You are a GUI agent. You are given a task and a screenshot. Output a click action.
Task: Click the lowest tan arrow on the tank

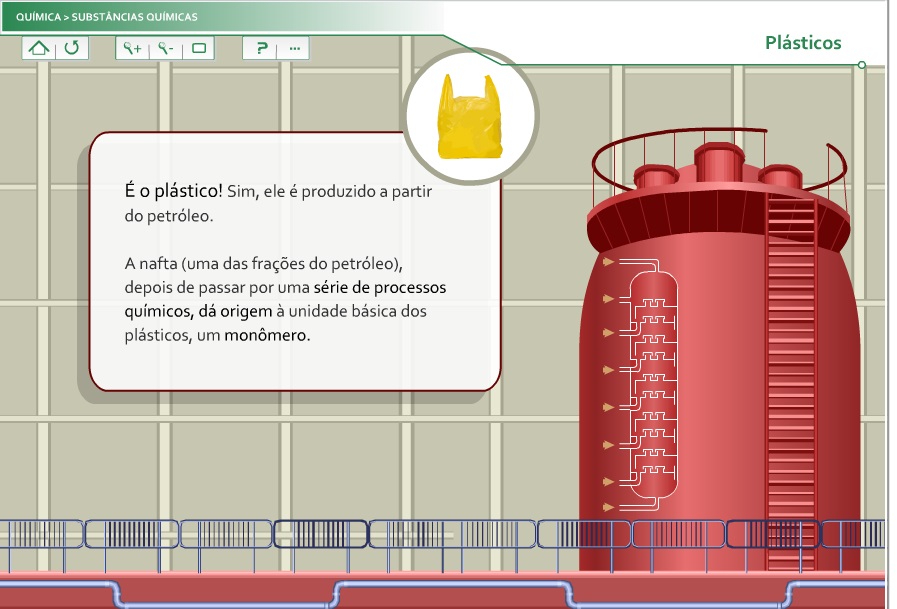click(607, 508)
